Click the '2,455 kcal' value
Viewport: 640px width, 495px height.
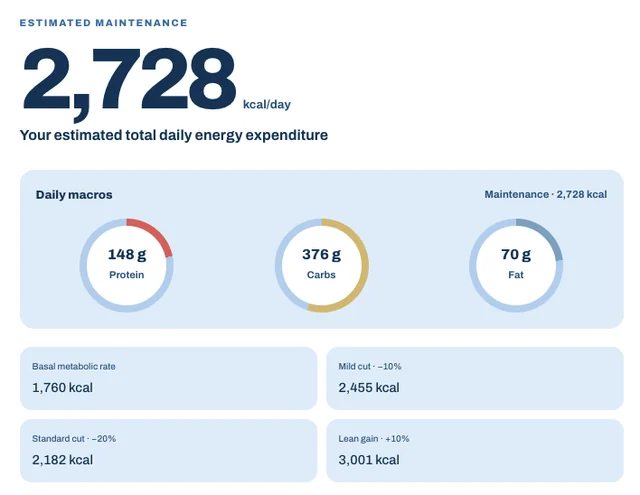[369, 387]
